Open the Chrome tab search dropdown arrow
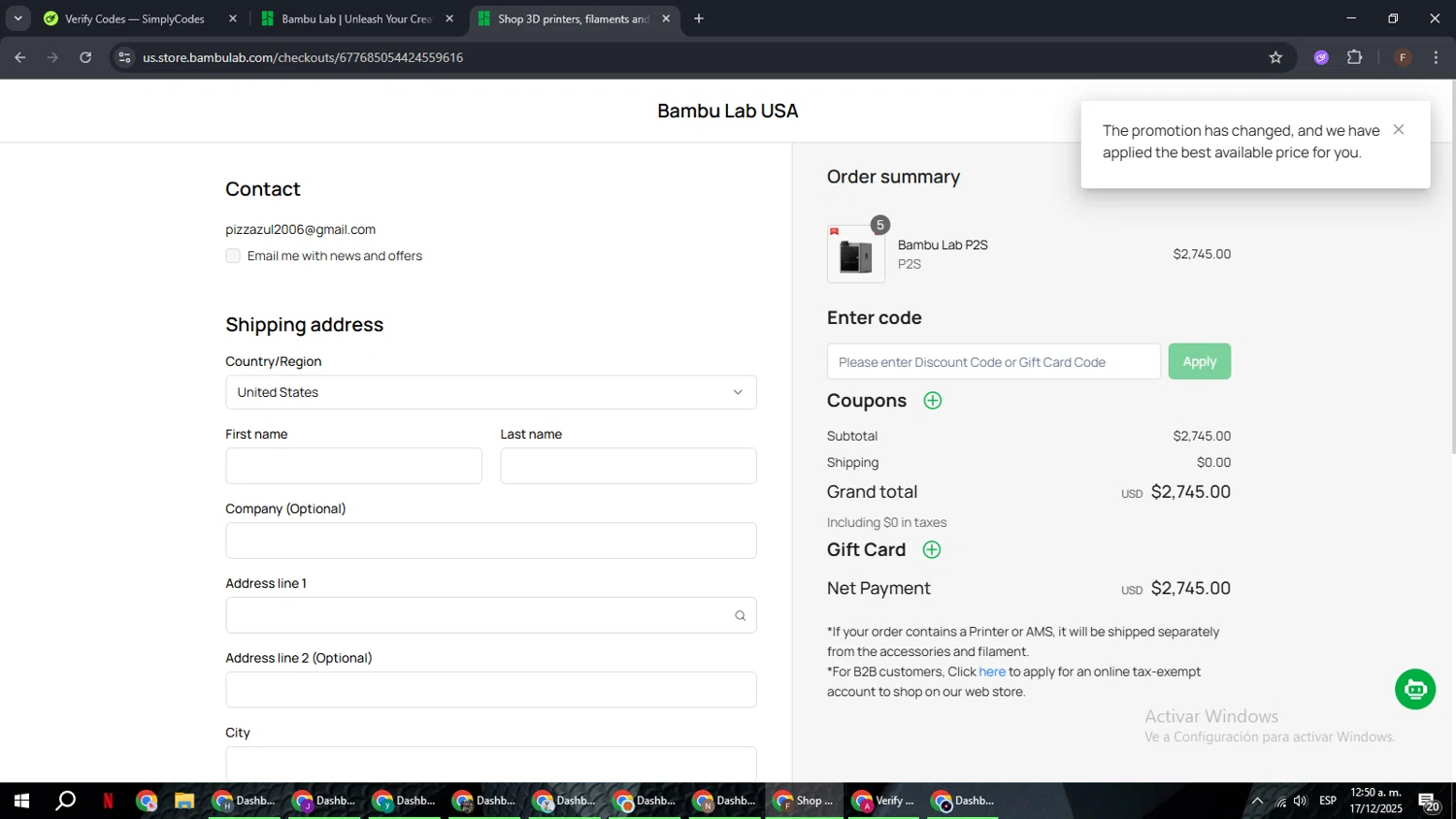The image size is (1456, 819). coord(17,18)
